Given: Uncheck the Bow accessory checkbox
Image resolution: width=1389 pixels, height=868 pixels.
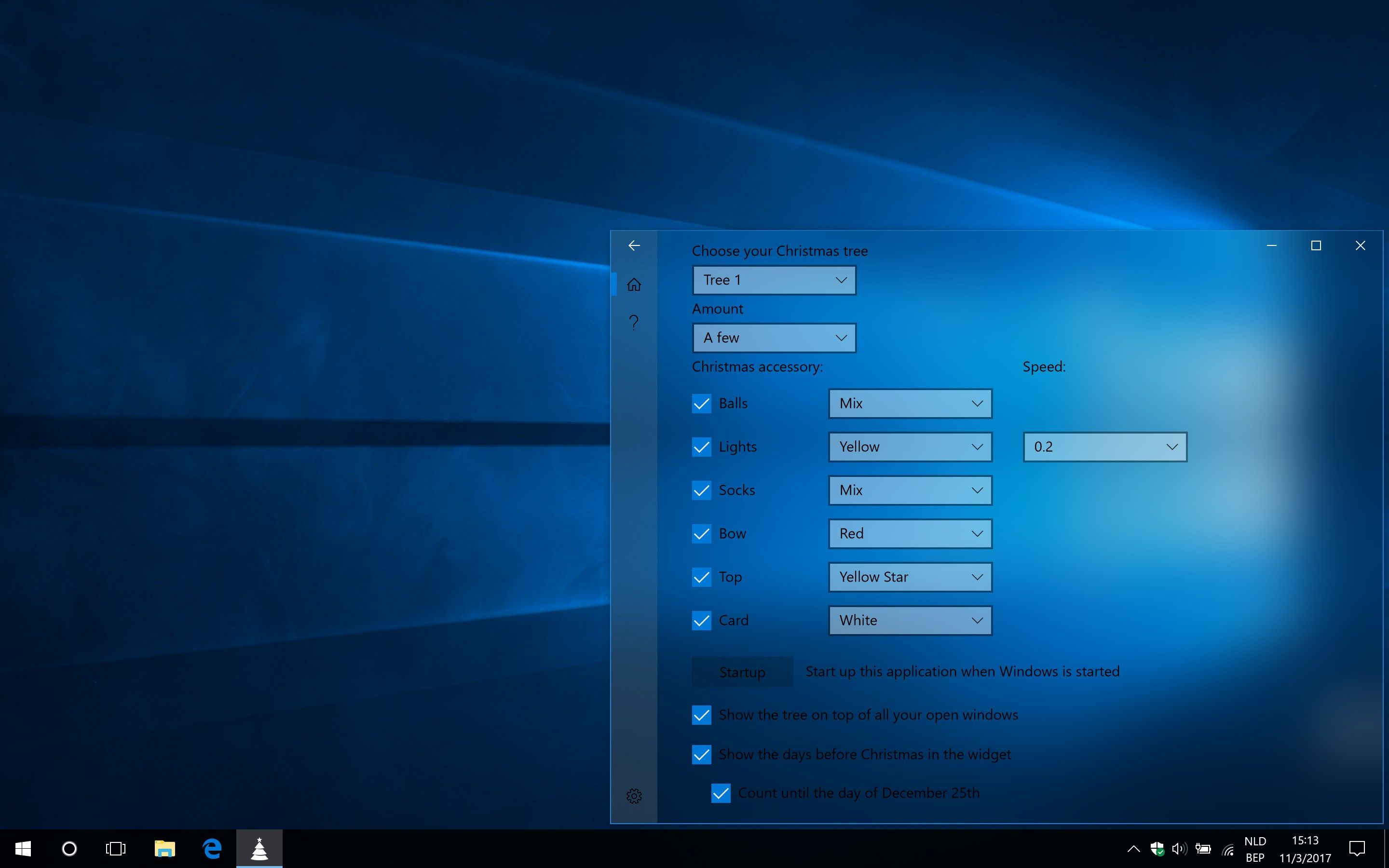Looking at the screenshot, I should (x=701, y=534).
